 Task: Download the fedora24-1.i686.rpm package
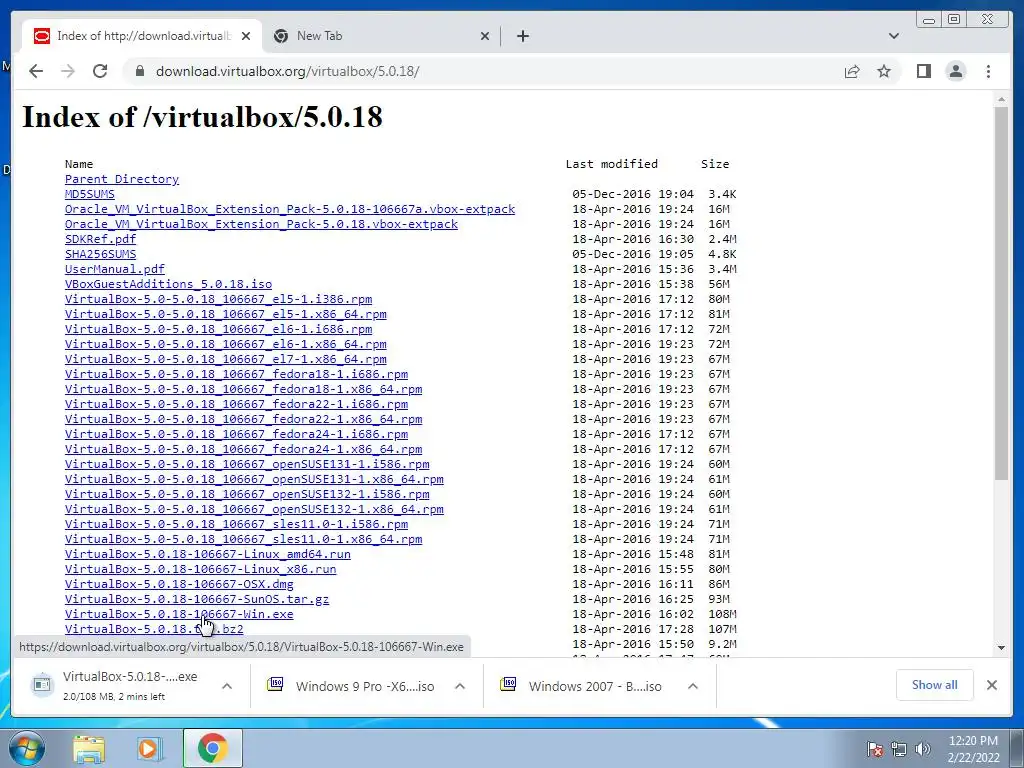point(236,434)
